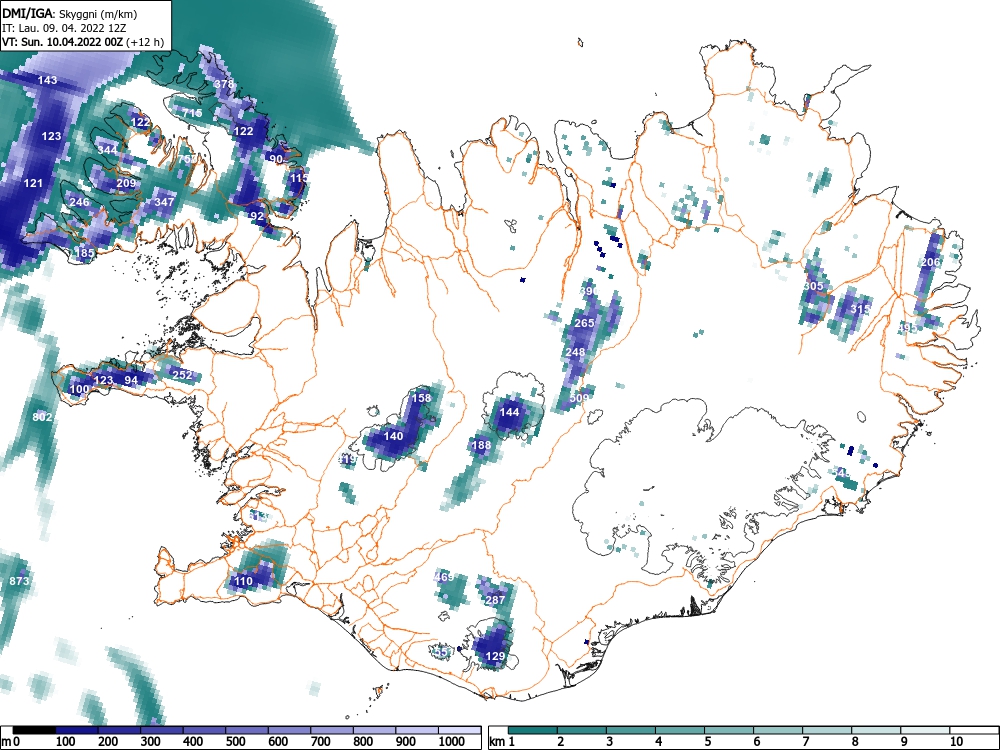
Task: Click the visibility value 185
Action: tap(85, 253)
